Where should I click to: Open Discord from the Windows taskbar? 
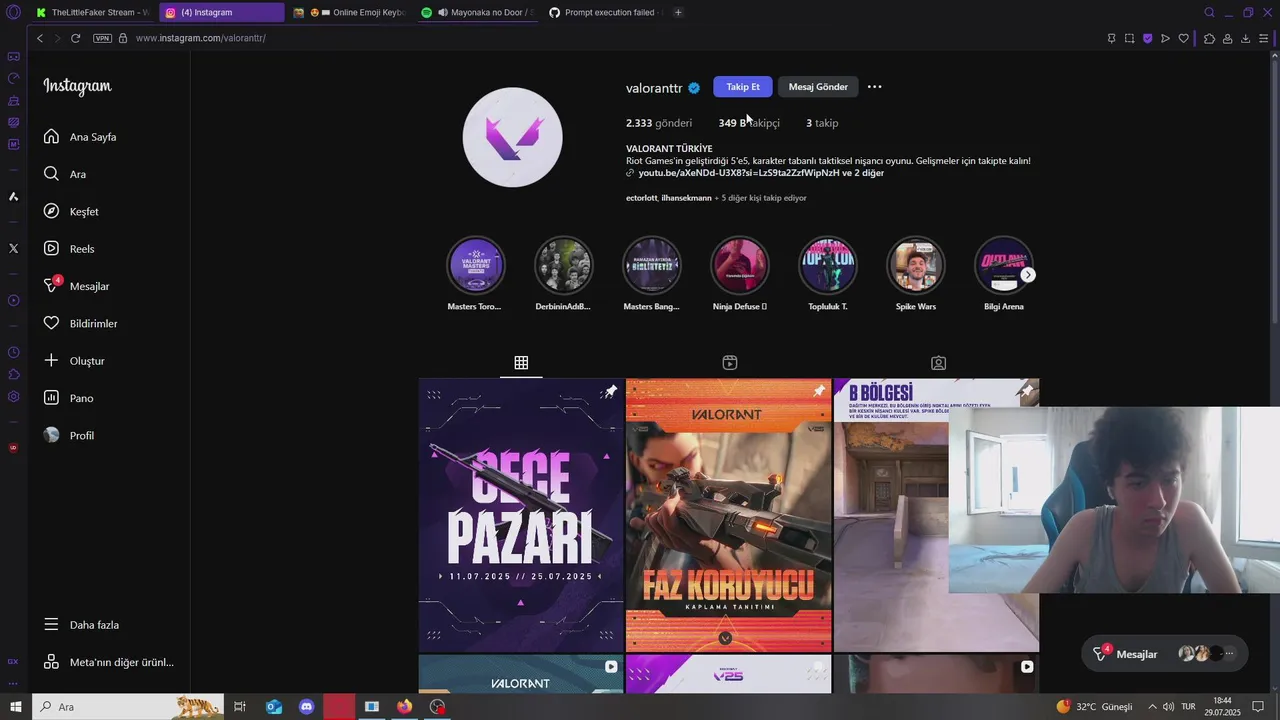pyautogui.click(x=307, y=707)
